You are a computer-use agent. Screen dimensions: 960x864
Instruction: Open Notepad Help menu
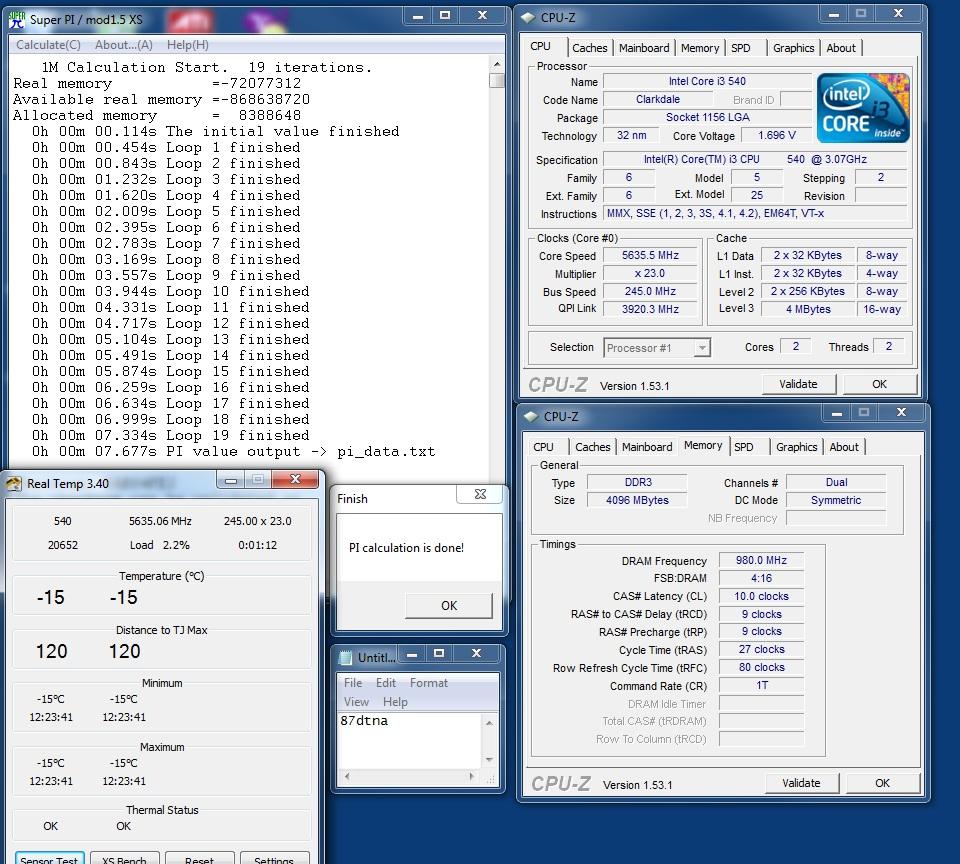395,702
